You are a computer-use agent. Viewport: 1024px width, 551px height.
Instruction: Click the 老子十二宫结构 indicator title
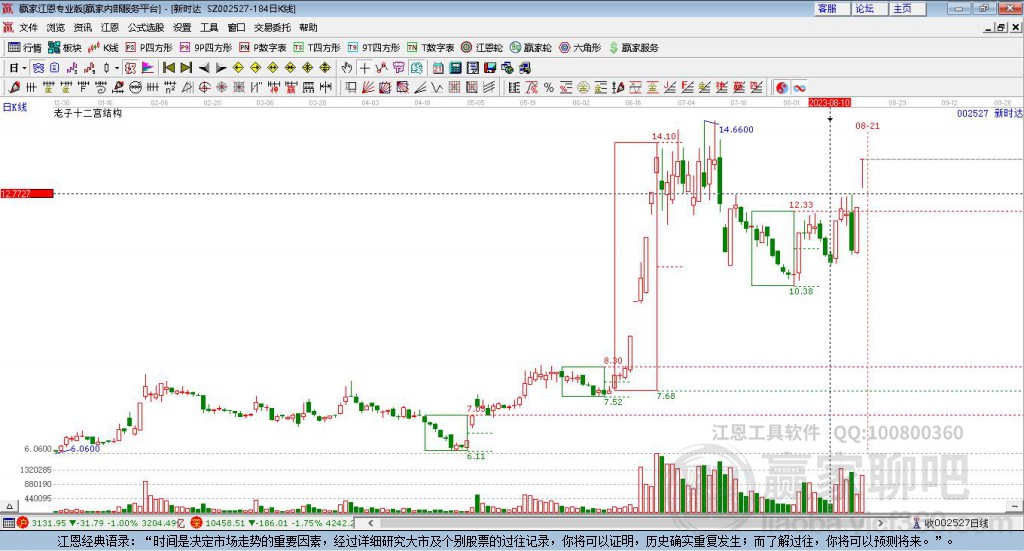pos(88,113)
